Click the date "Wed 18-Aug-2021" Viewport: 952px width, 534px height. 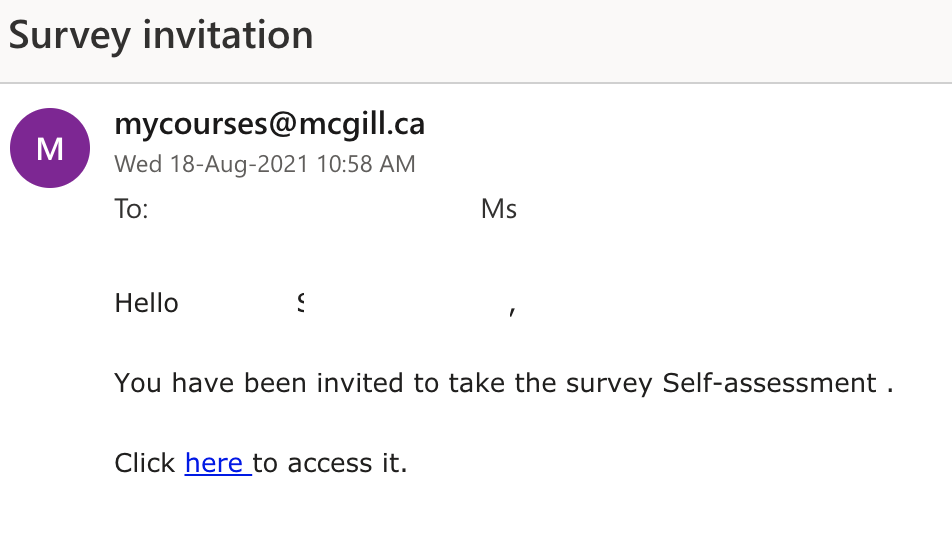(212, 164)
